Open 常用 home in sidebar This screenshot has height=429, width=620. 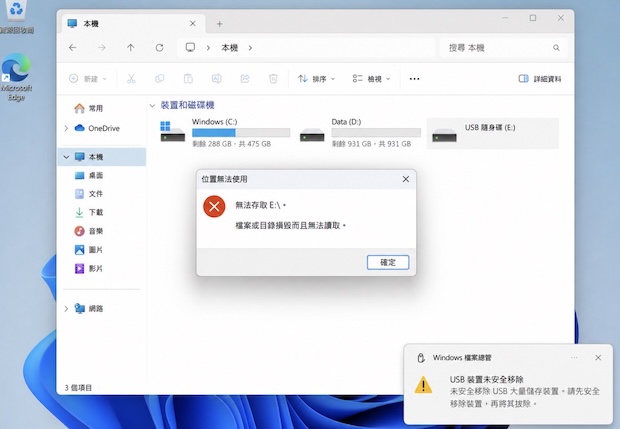coord(89,108)
